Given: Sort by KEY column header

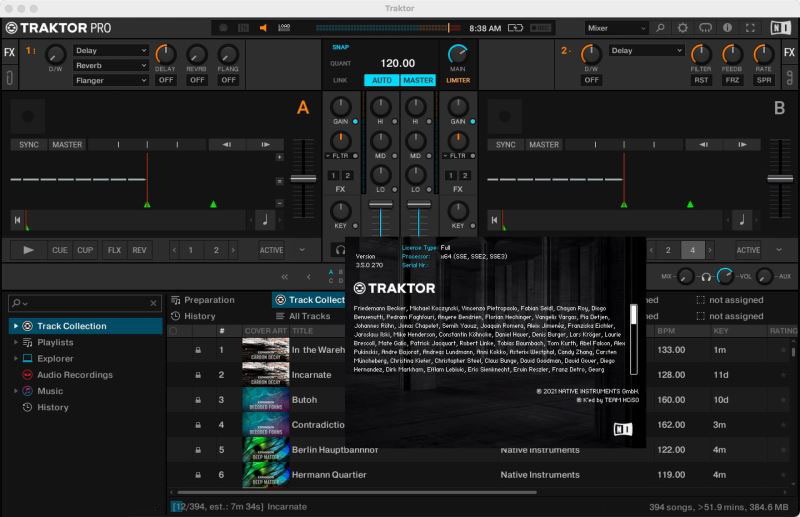Looking at the screenshot, I should click(x=720, y=331).
